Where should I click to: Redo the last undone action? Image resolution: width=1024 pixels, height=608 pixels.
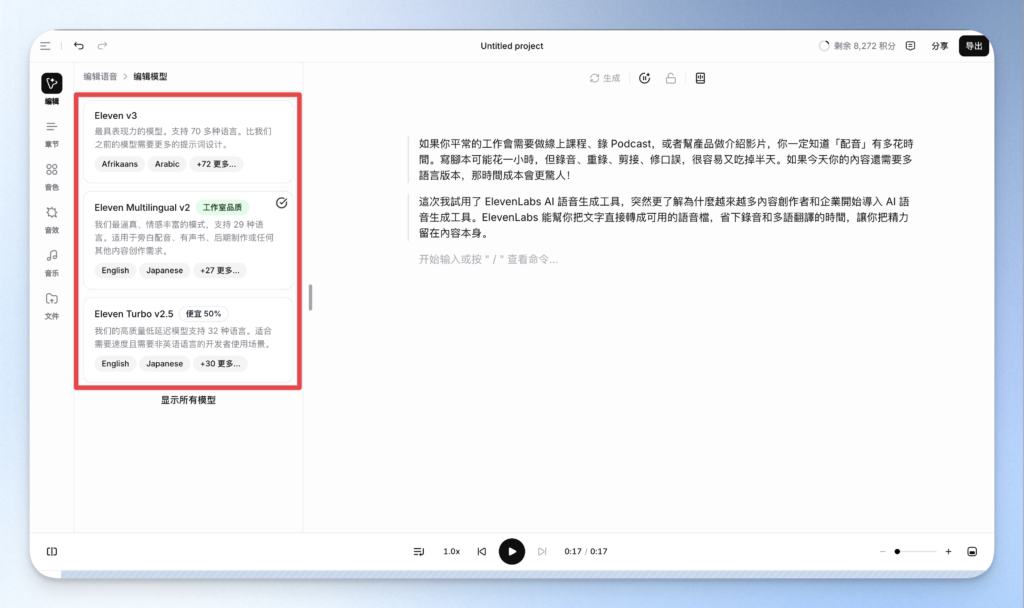(103, 46)
